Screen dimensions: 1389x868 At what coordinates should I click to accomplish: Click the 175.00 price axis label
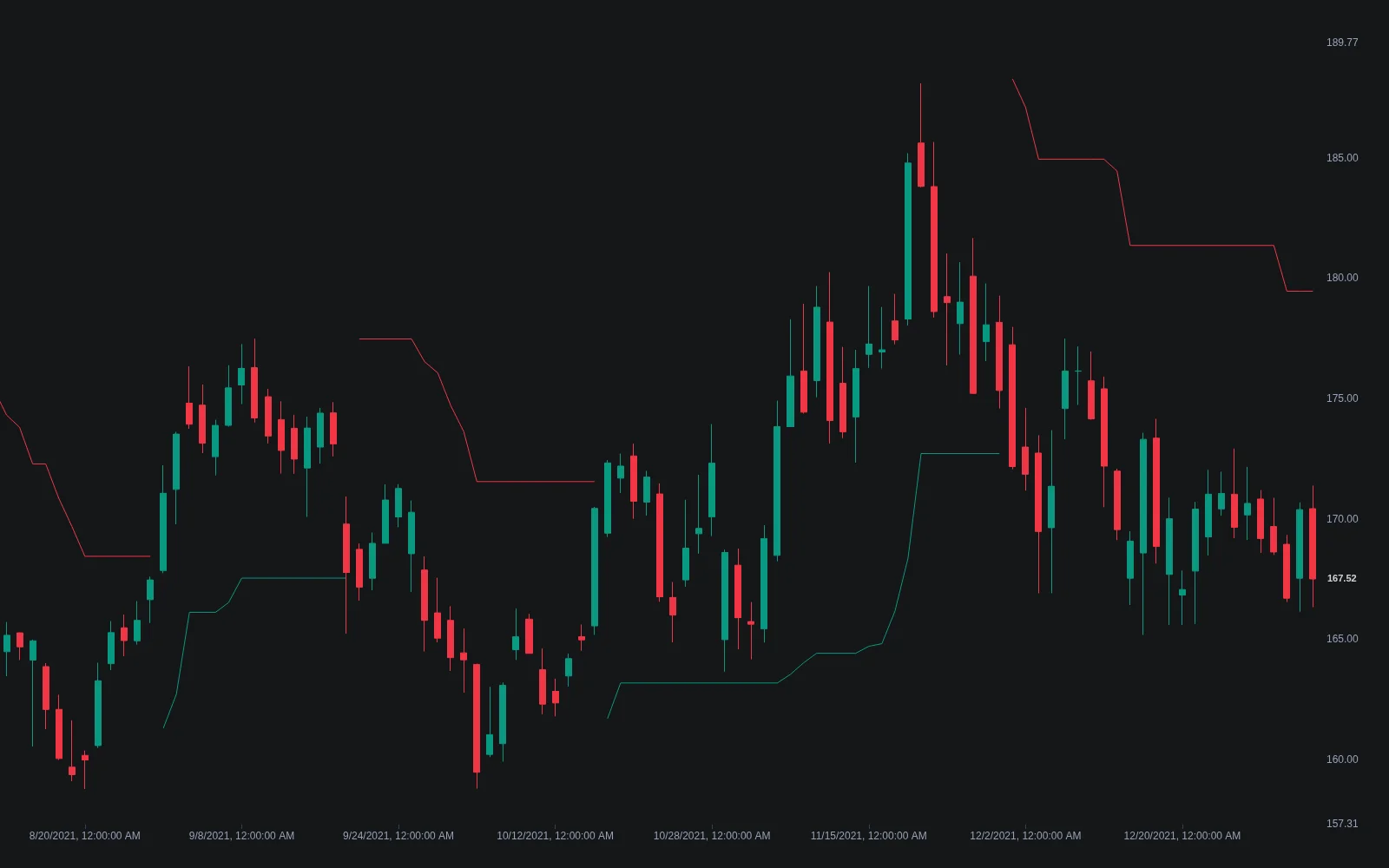[x=1342, y=398]
